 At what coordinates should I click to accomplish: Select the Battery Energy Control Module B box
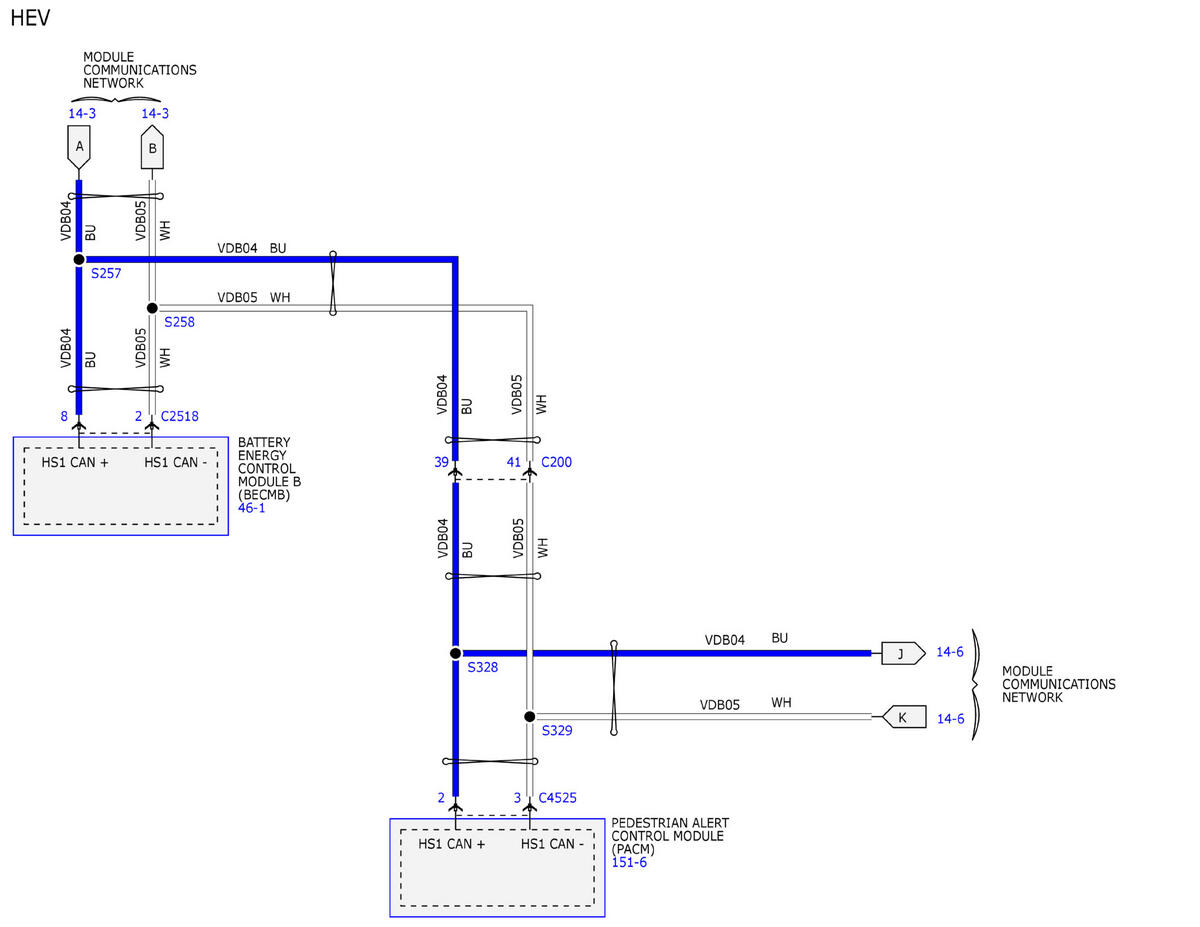tap(120, 486)
